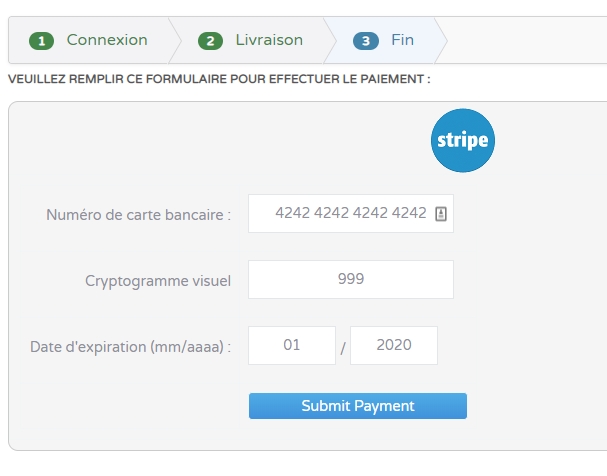607x476 pixels.
Task: Click the 4242 card number text
Action: click(x=350, y=213)
